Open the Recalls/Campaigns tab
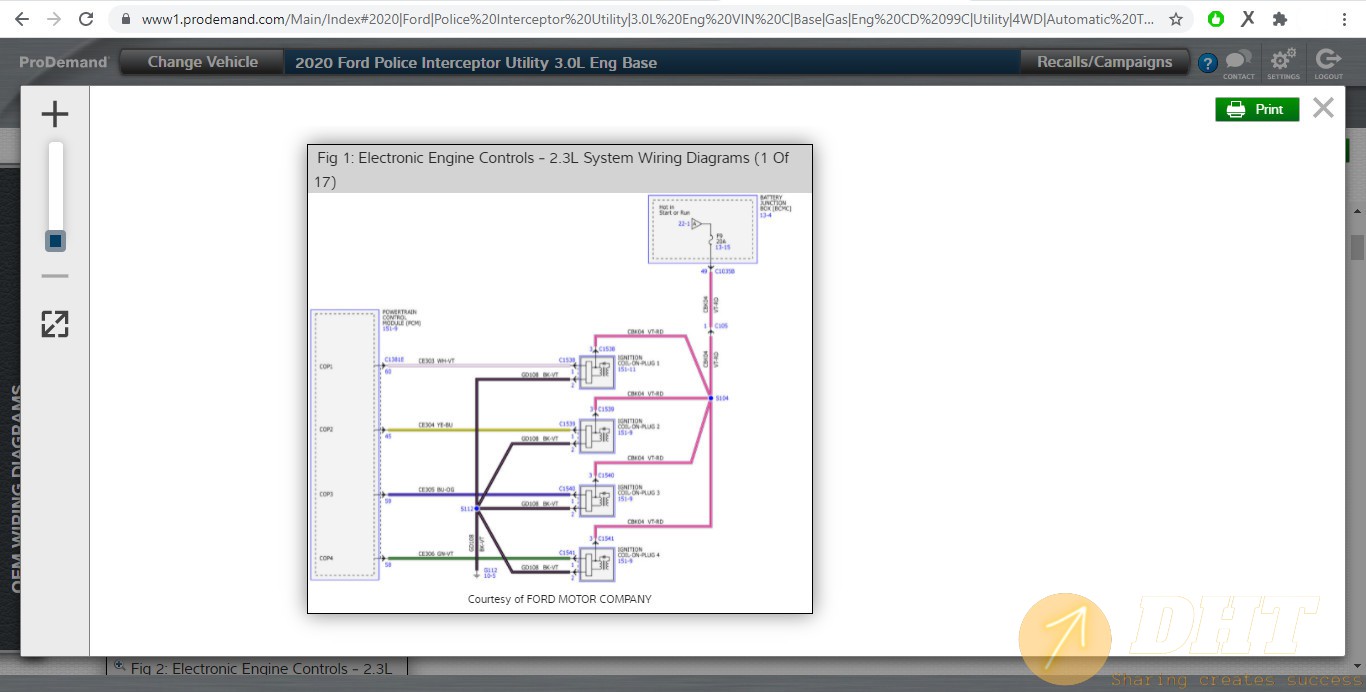The width and height of the screenshot is (1366, 692). click(x=1104, y=62)
